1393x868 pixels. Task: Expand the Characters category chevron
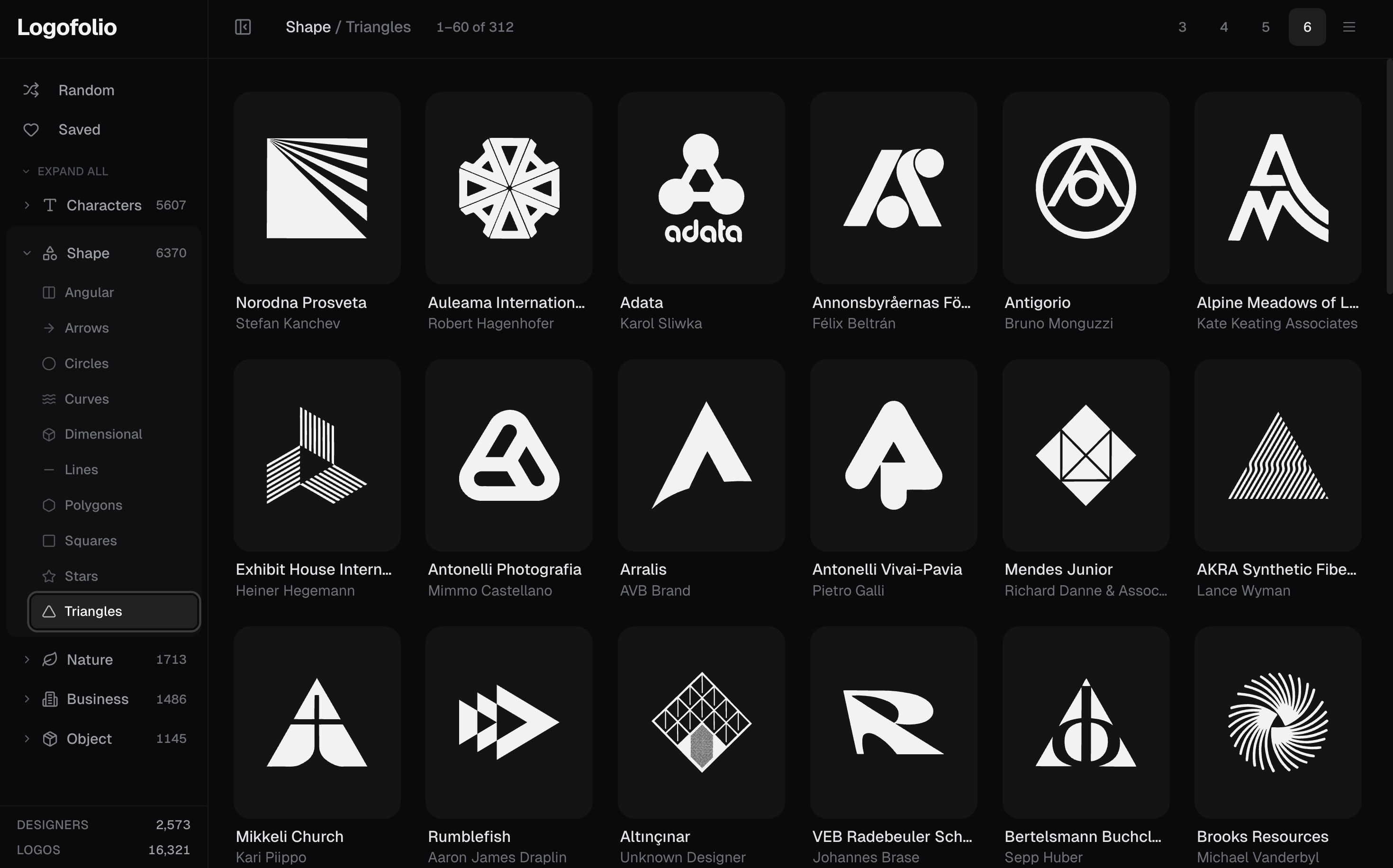[x=27, y=205]
